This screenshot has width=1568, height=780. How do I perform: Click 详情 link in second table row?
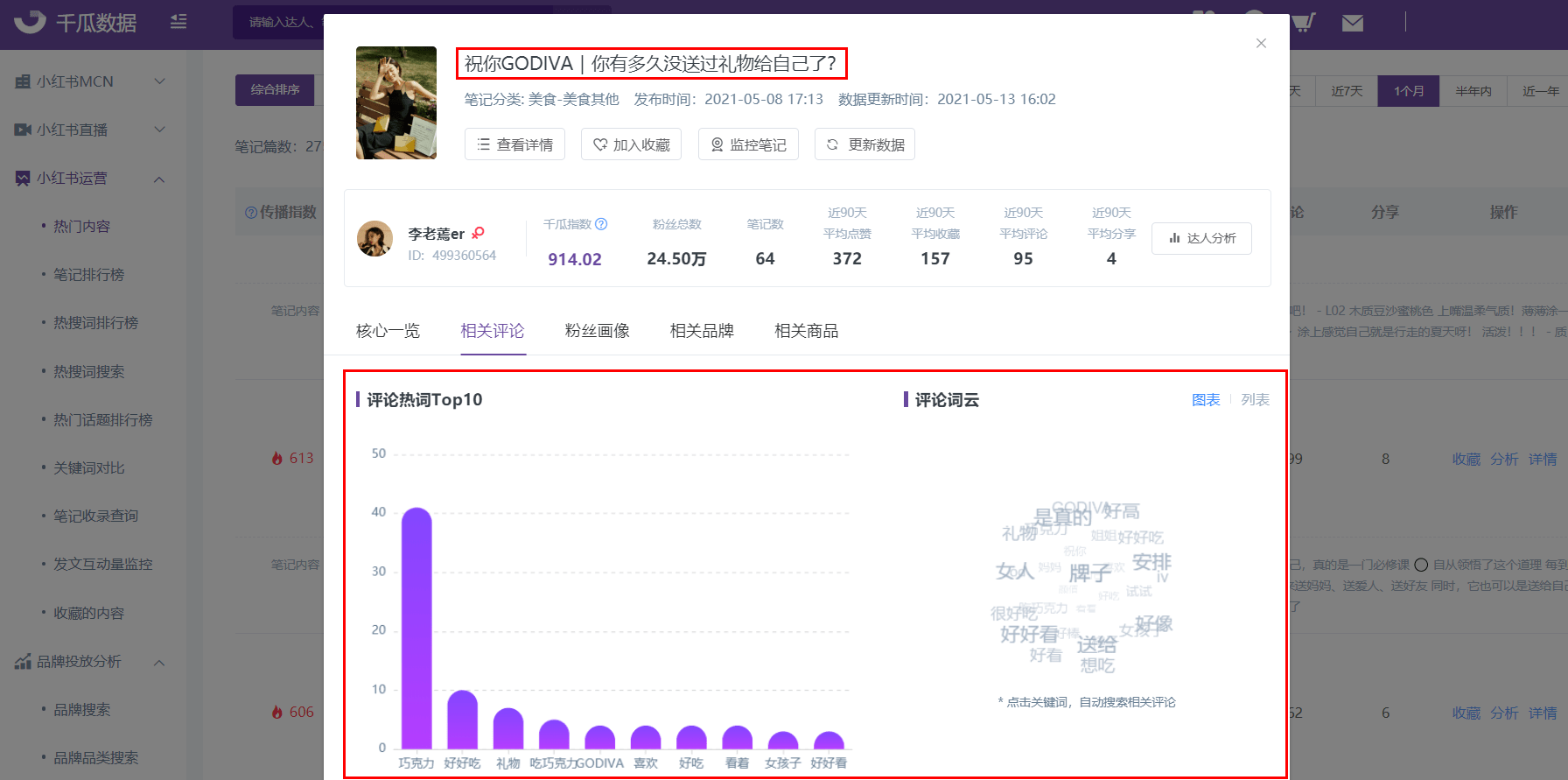[1543, 713]
